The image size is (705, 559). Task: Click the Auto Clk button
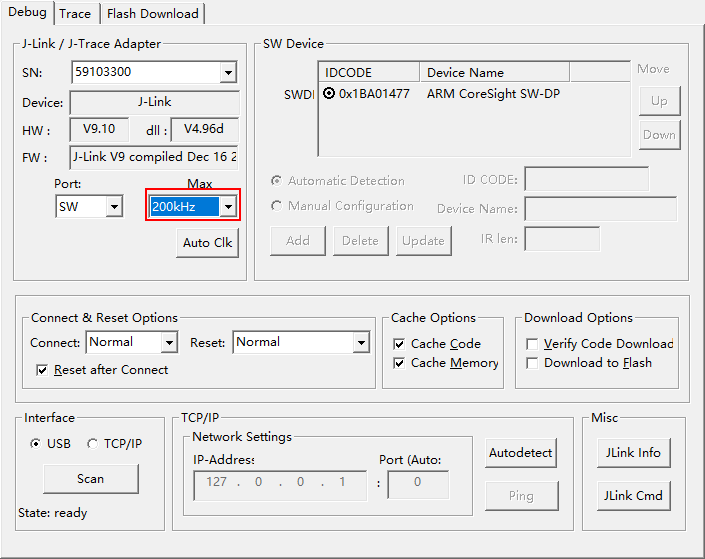(x=207, y=243)
